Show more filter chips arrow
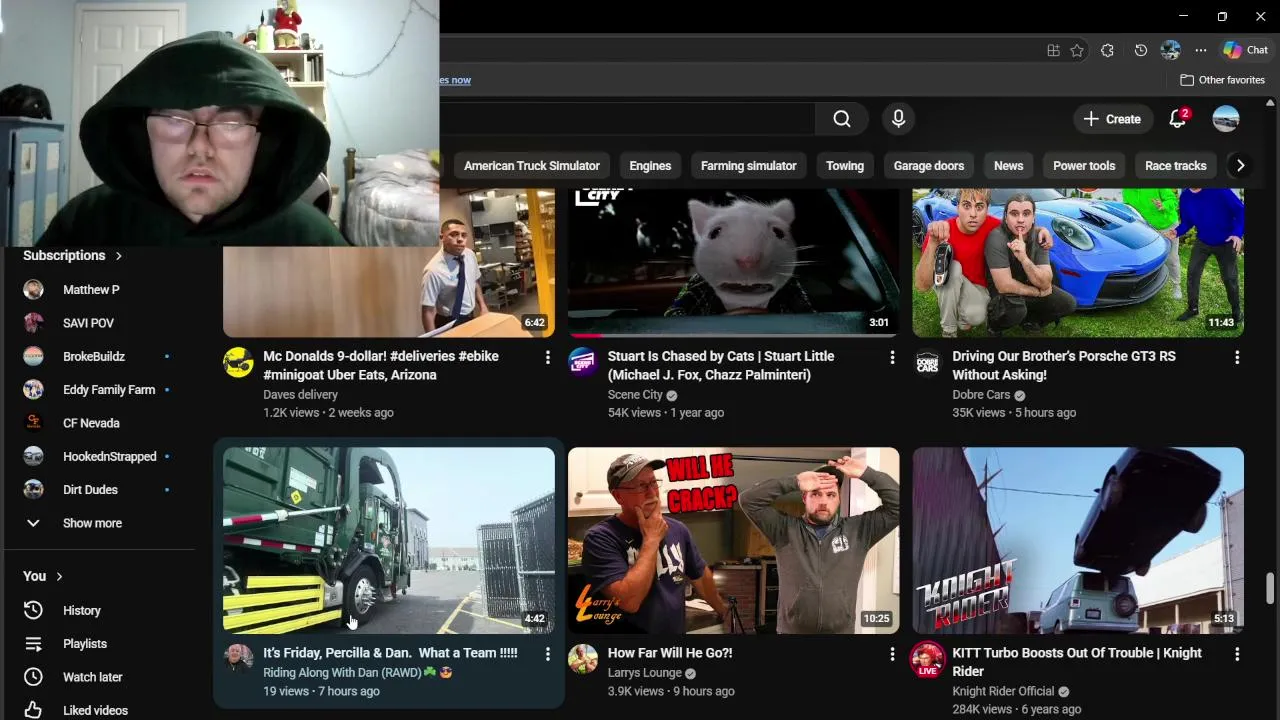This screenshot has width=1280, height=720. point(1240,166)
